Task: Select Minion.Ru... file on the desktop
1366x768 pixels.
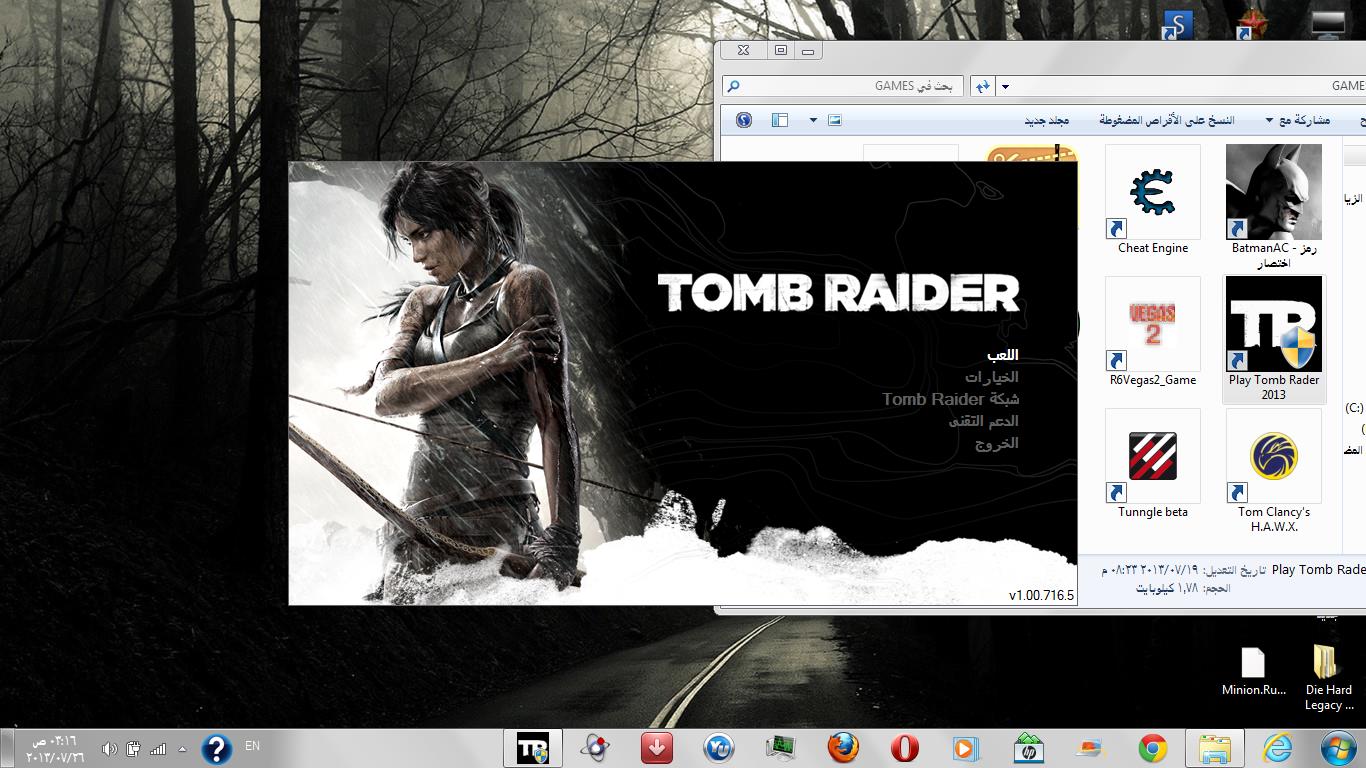Action: point(1253,671)
